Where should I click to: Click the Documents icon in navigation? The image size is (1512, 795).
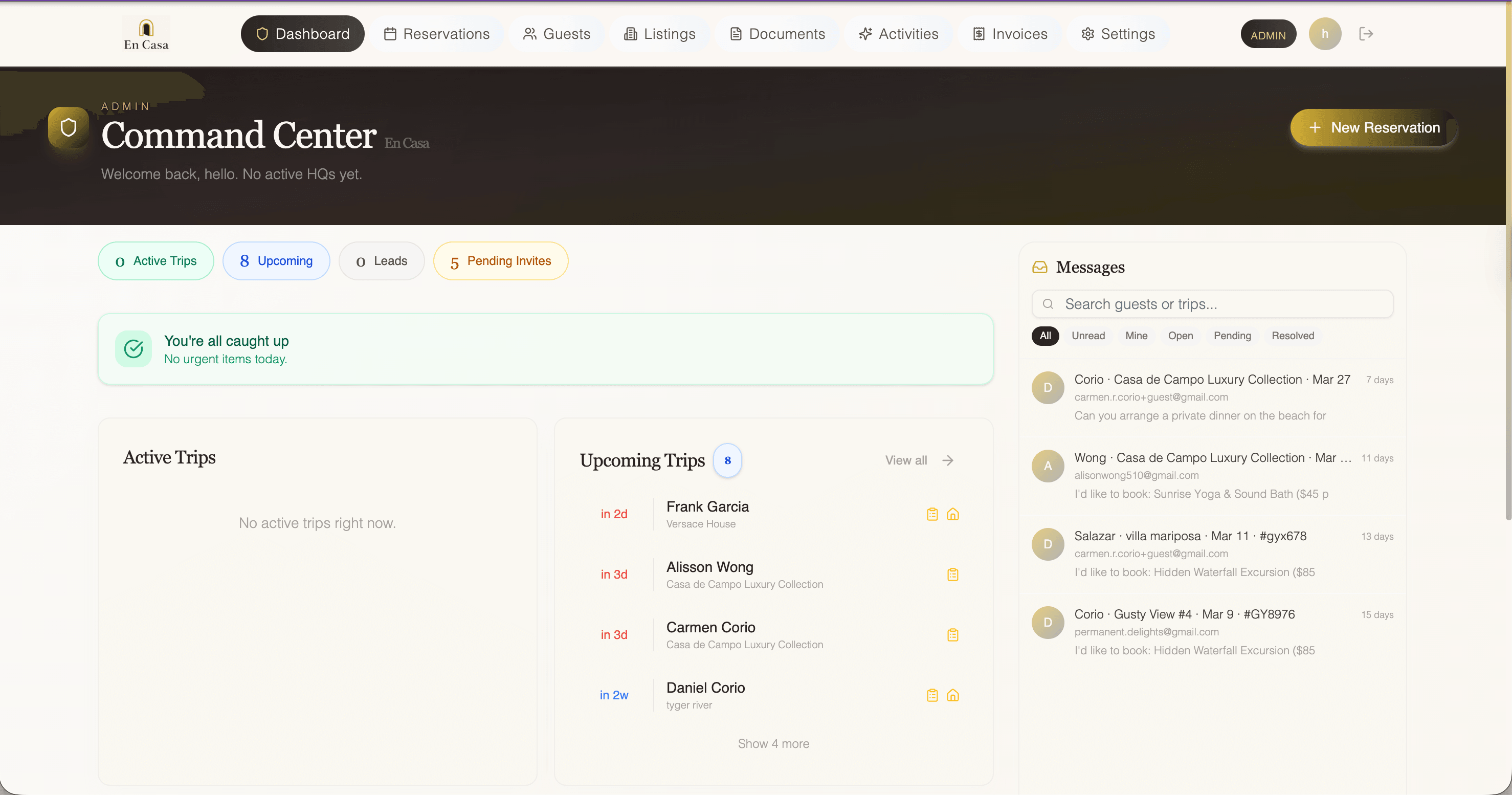click(x=736, y=33)
